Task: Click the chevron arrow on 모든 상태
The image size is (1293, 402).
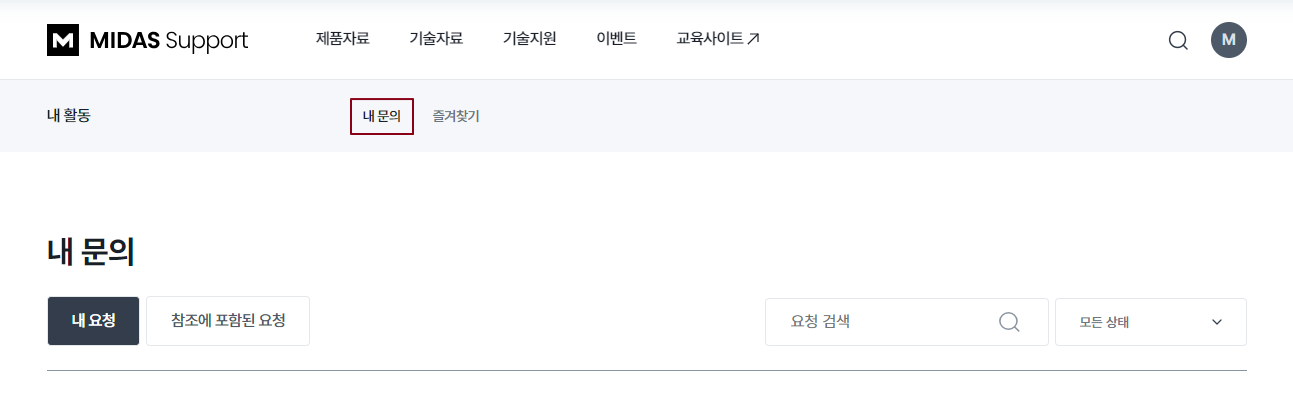Action: pos(1217,322)
